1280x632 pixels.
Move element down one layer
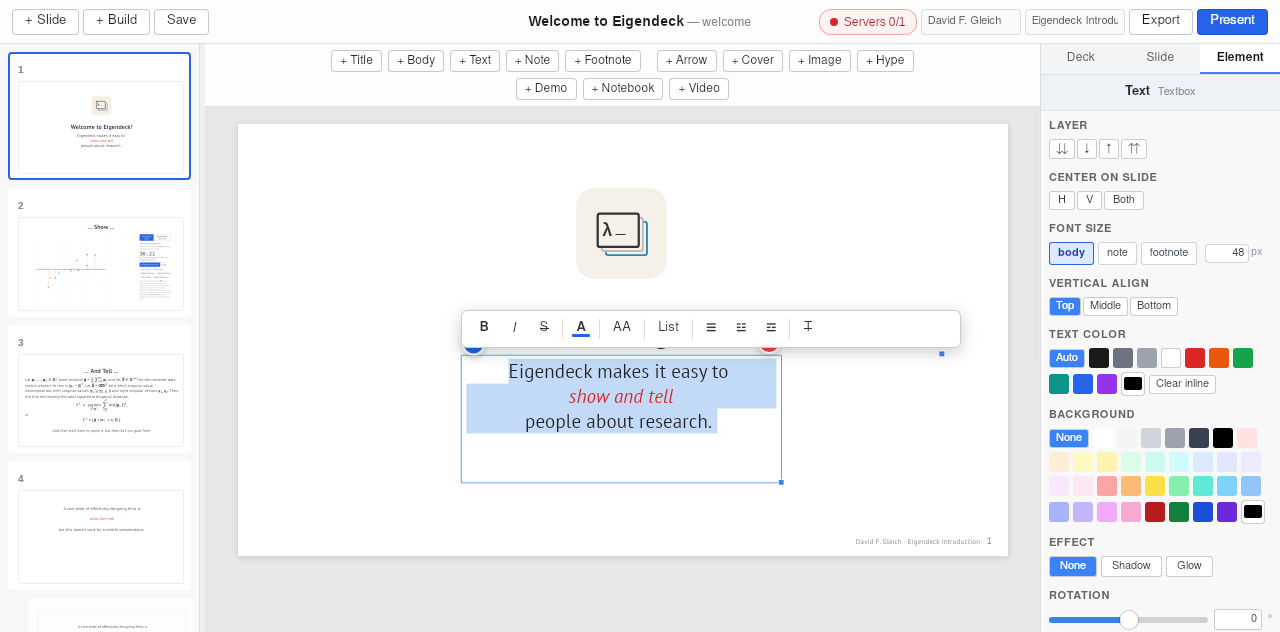pos(1087,149)
